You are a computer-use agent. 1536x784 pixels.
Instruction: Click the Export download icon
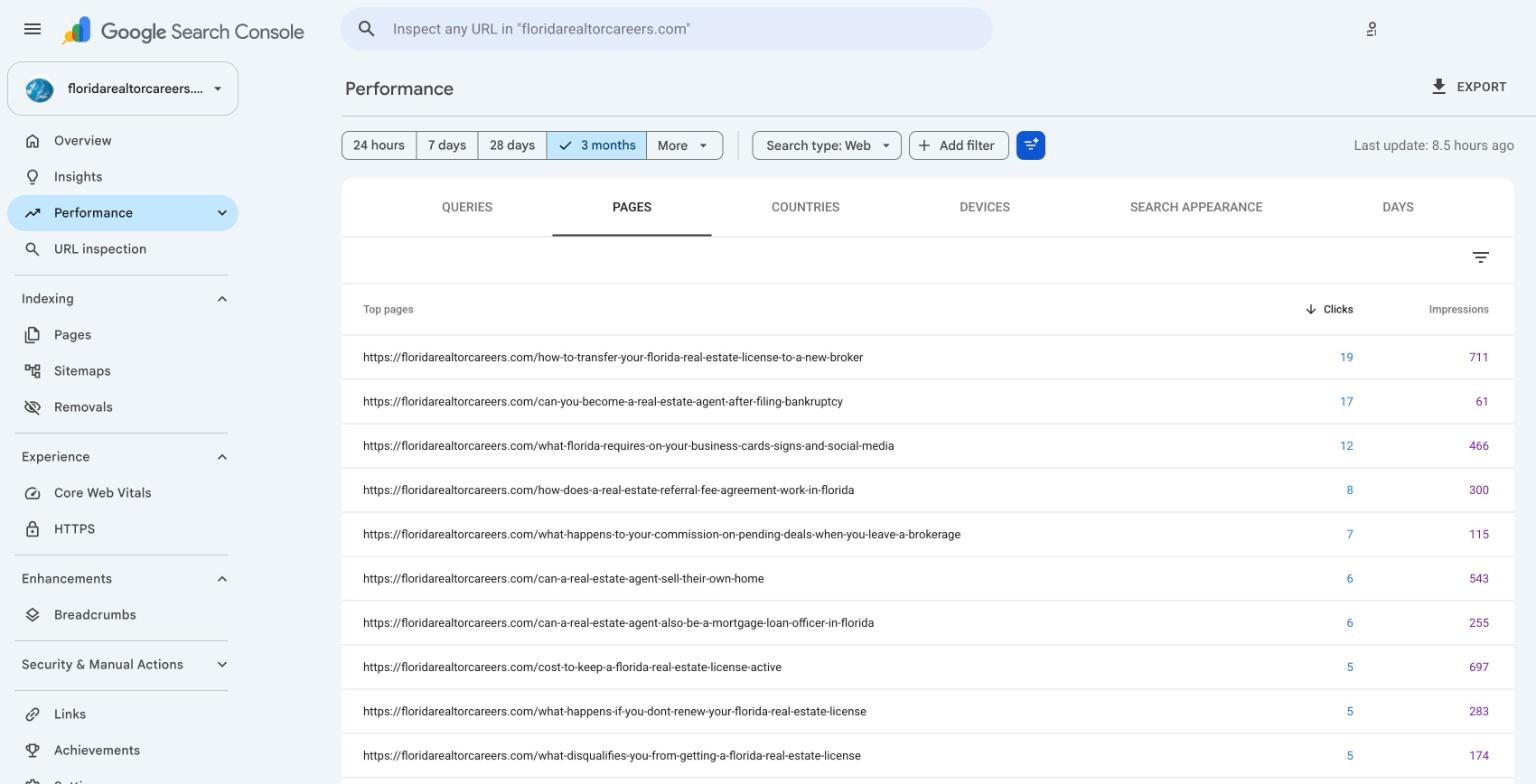click(x=1438, y=87)
